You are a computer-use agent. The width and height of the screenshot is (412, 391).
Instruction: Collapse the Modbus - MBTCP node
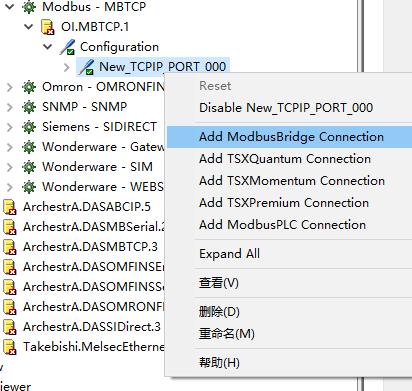(x=10, y=7)
